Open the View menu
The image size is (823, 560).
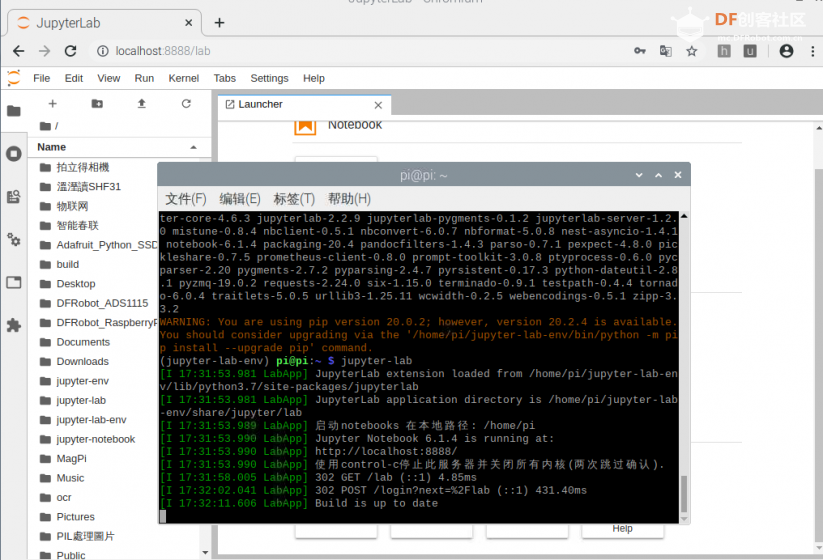coord(109,78)
